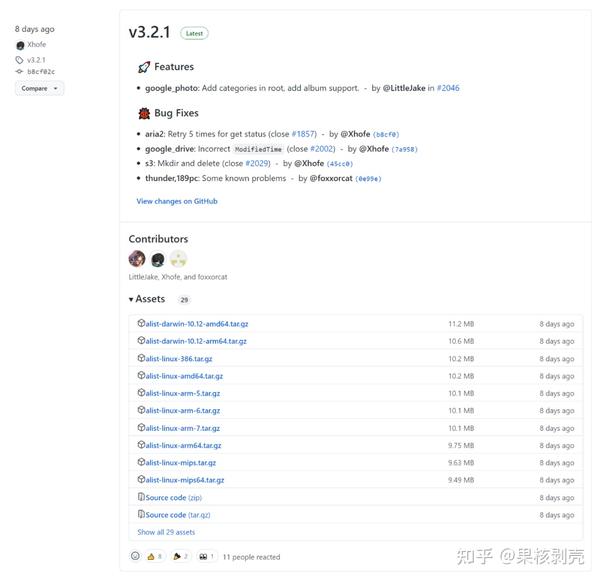600x581 pixels.
Task: Click foxxorcat contributor avatar
Action: coord(178,259)
